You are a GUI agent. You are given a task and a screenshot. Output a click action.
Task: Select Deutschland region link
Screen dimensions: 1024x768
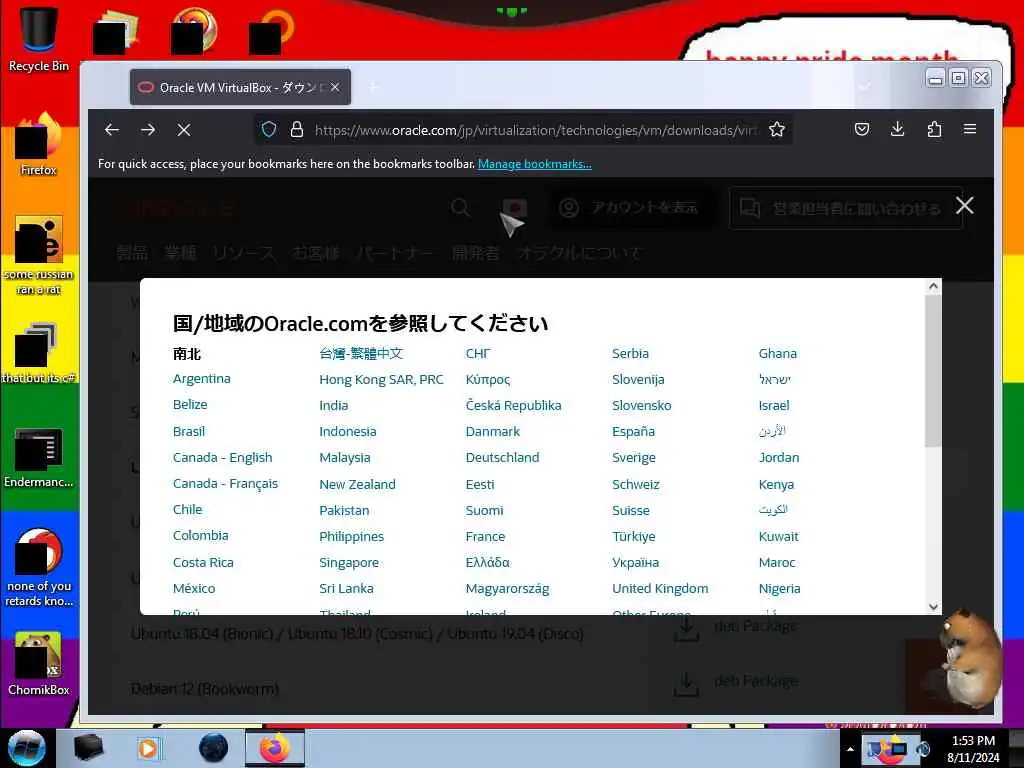502,458
